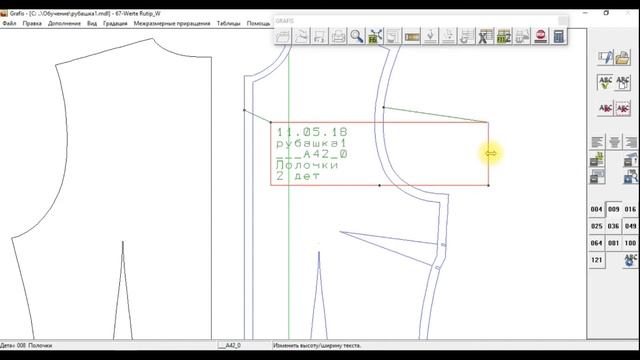Viewport: 640px width, 360px height.
Task: Click the text line 'Полочки' in text box
Action: click(307, 165)
